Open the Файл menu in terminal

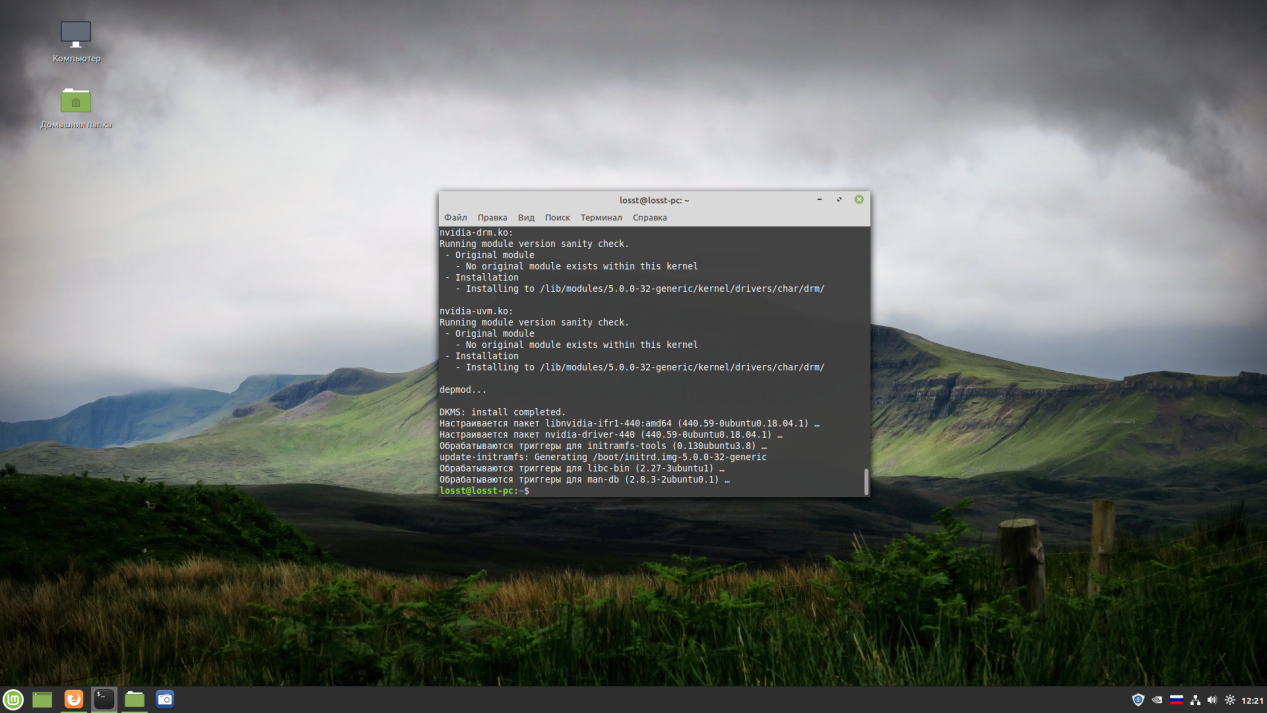pyautogui.click(x=456, y=217)
